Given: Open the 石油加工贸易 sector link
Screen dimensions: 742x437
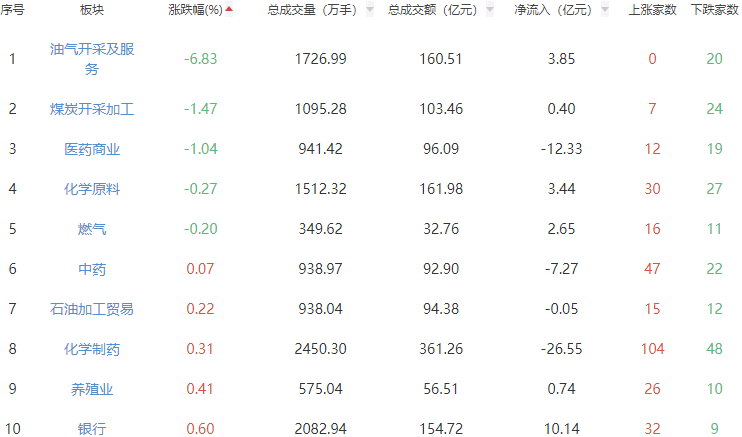Looking at the screenshot, I should [x=92, y=308].
